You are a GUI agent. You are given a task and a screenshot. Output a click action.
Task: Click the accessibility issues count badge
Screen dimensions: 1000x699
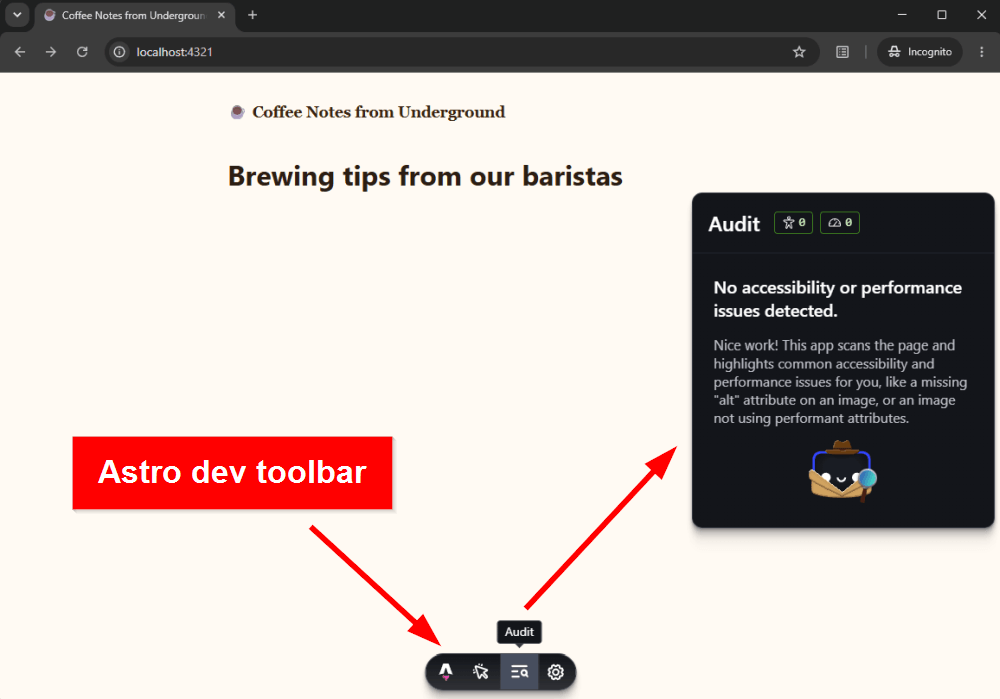point(793,223)
